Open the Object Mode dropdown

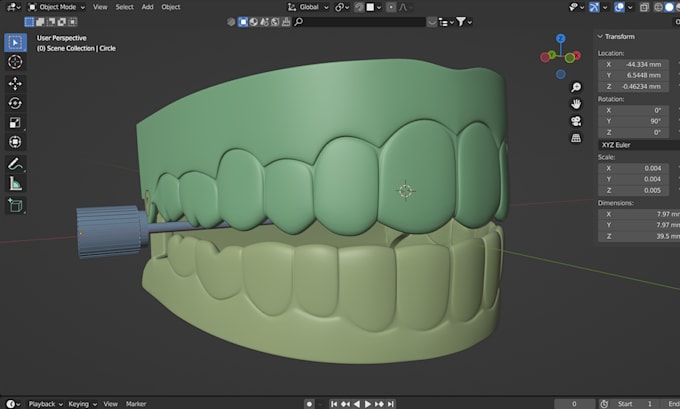pyautogui.click(x=57, y=7)
